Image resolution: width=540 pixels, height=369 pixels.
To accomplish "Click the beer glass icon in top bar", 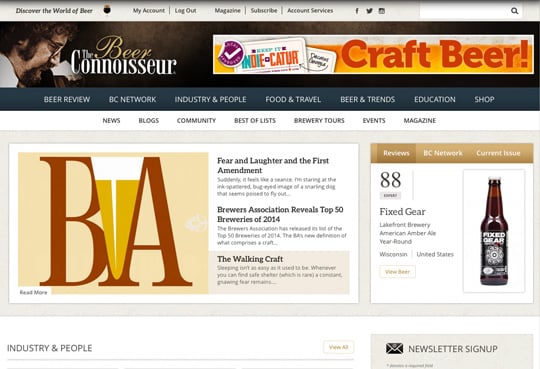I will coord(107,10).
